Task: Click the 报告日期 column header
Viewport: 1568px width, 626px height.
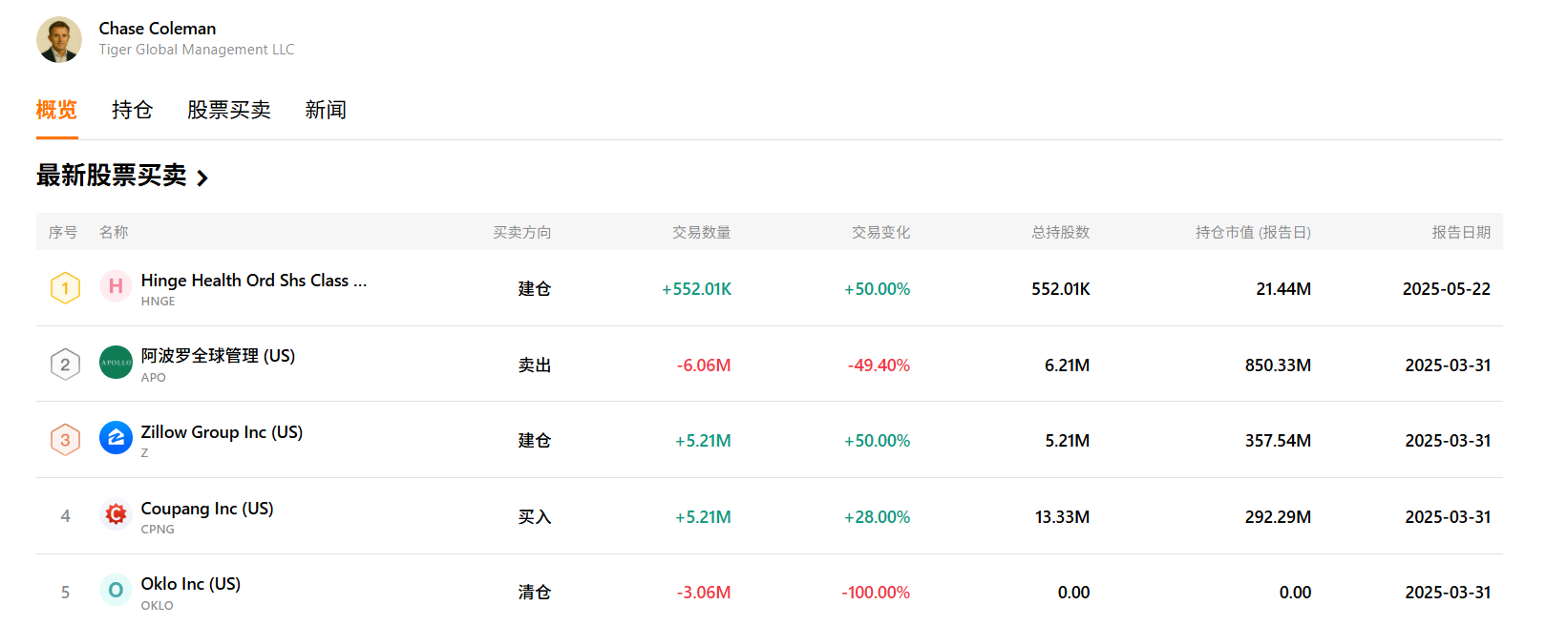Action: pos(1462,232)
